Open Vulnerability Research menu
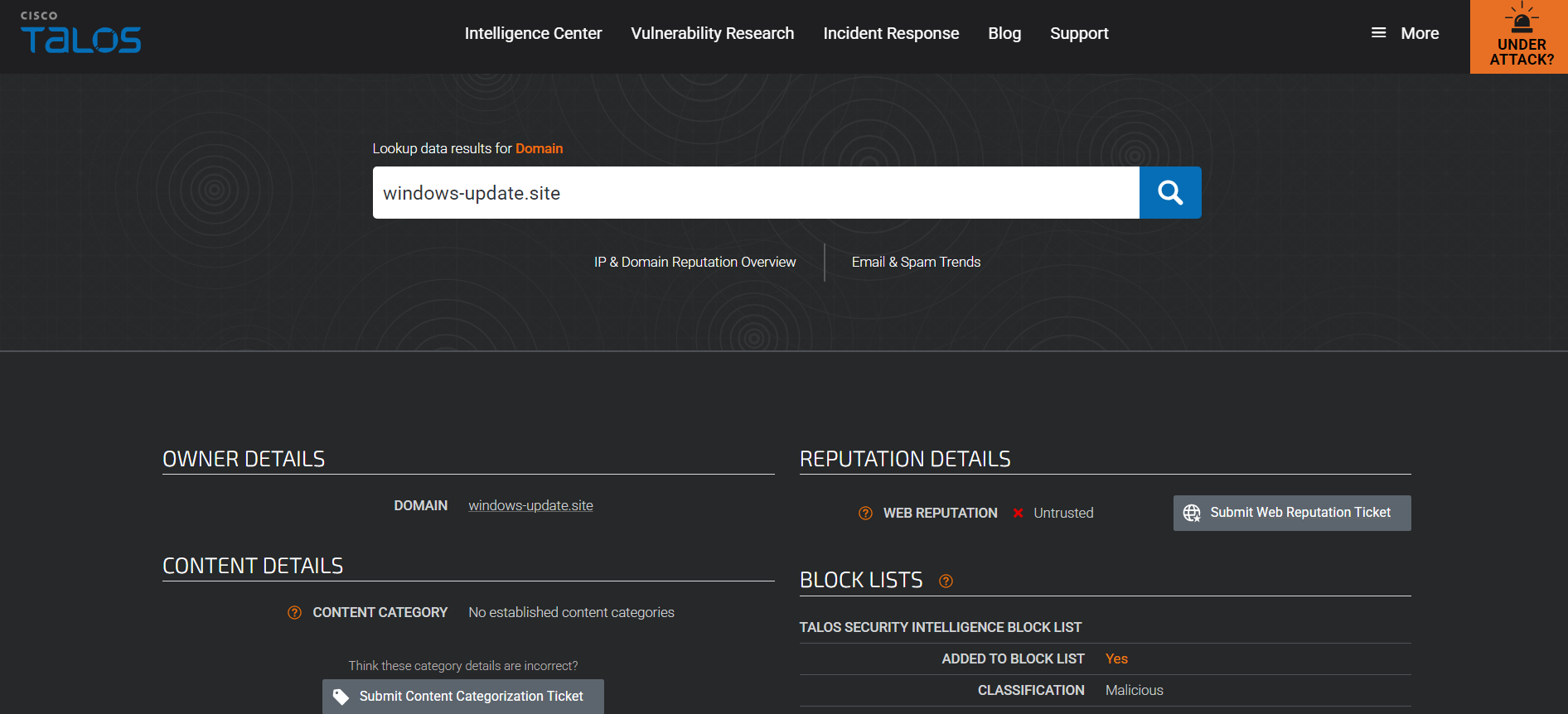 712,33
